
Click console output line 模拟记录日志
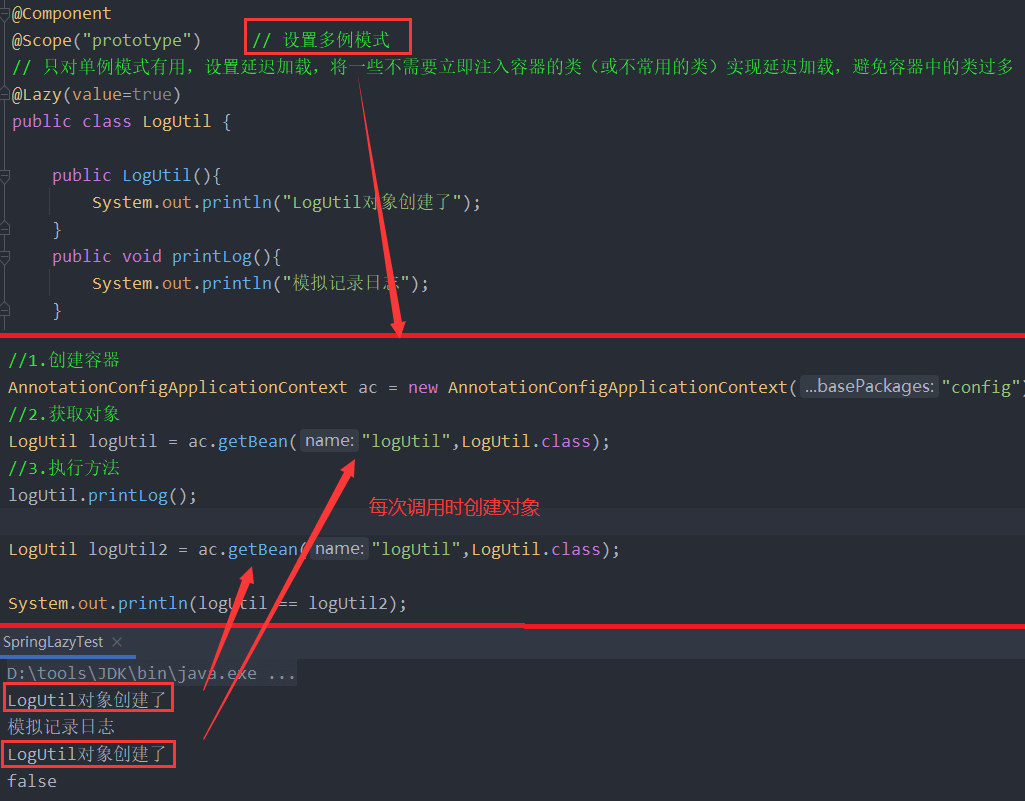[61, 727]
